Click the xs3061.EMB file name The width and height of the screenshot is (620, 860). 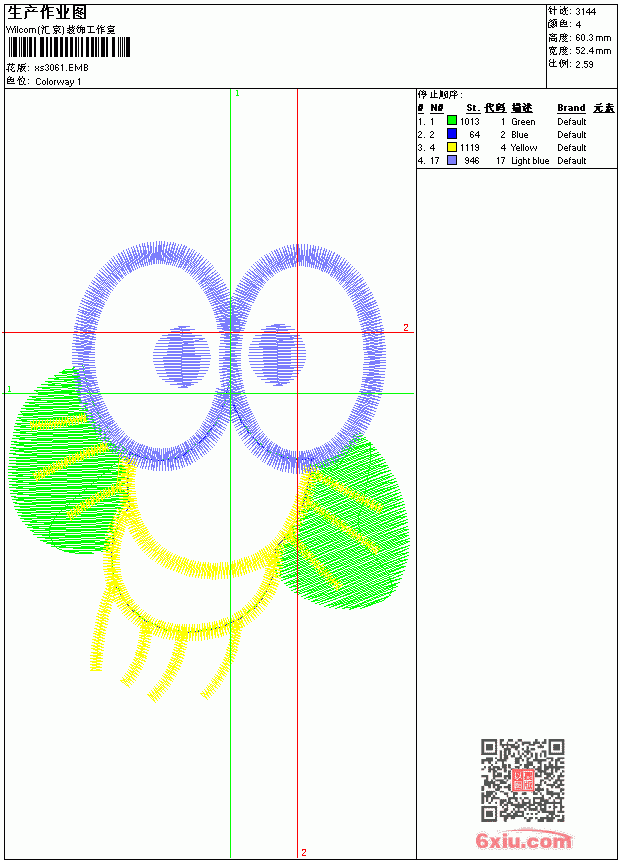61,68
